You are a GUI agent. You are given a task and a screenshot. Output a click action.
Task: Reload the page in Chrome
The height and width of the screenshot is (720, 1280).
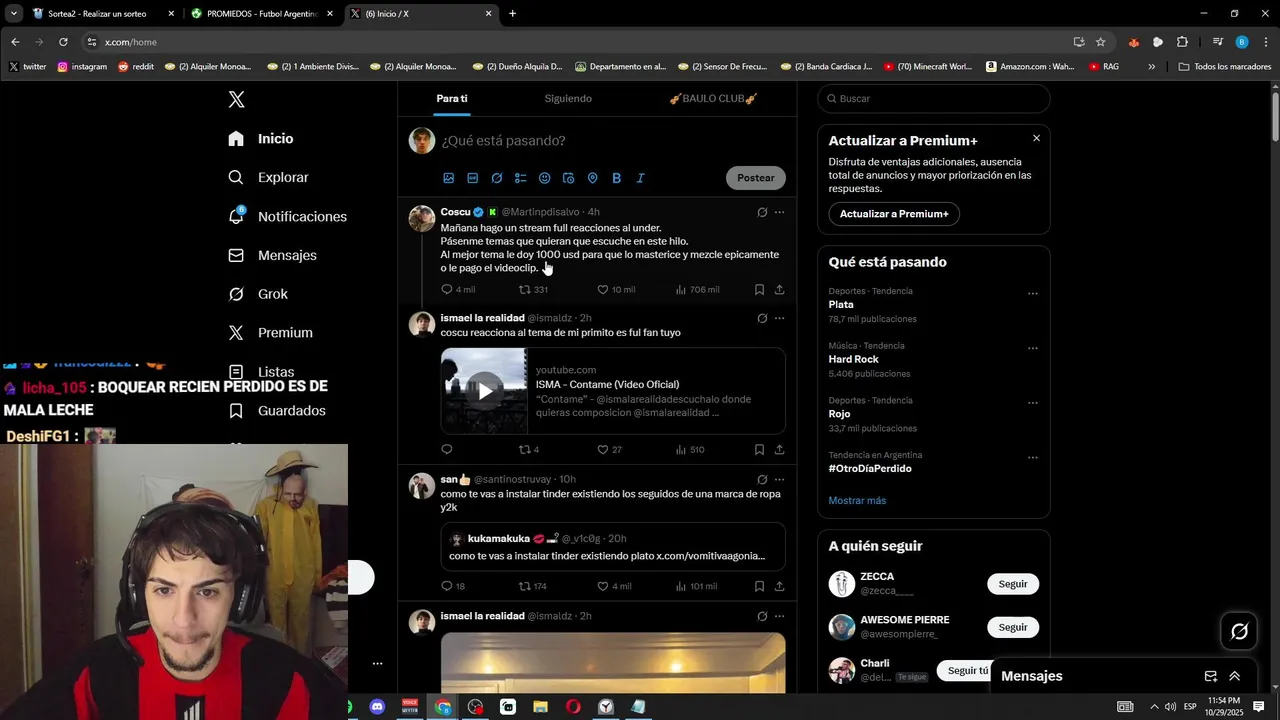click(x=63, y=42)
